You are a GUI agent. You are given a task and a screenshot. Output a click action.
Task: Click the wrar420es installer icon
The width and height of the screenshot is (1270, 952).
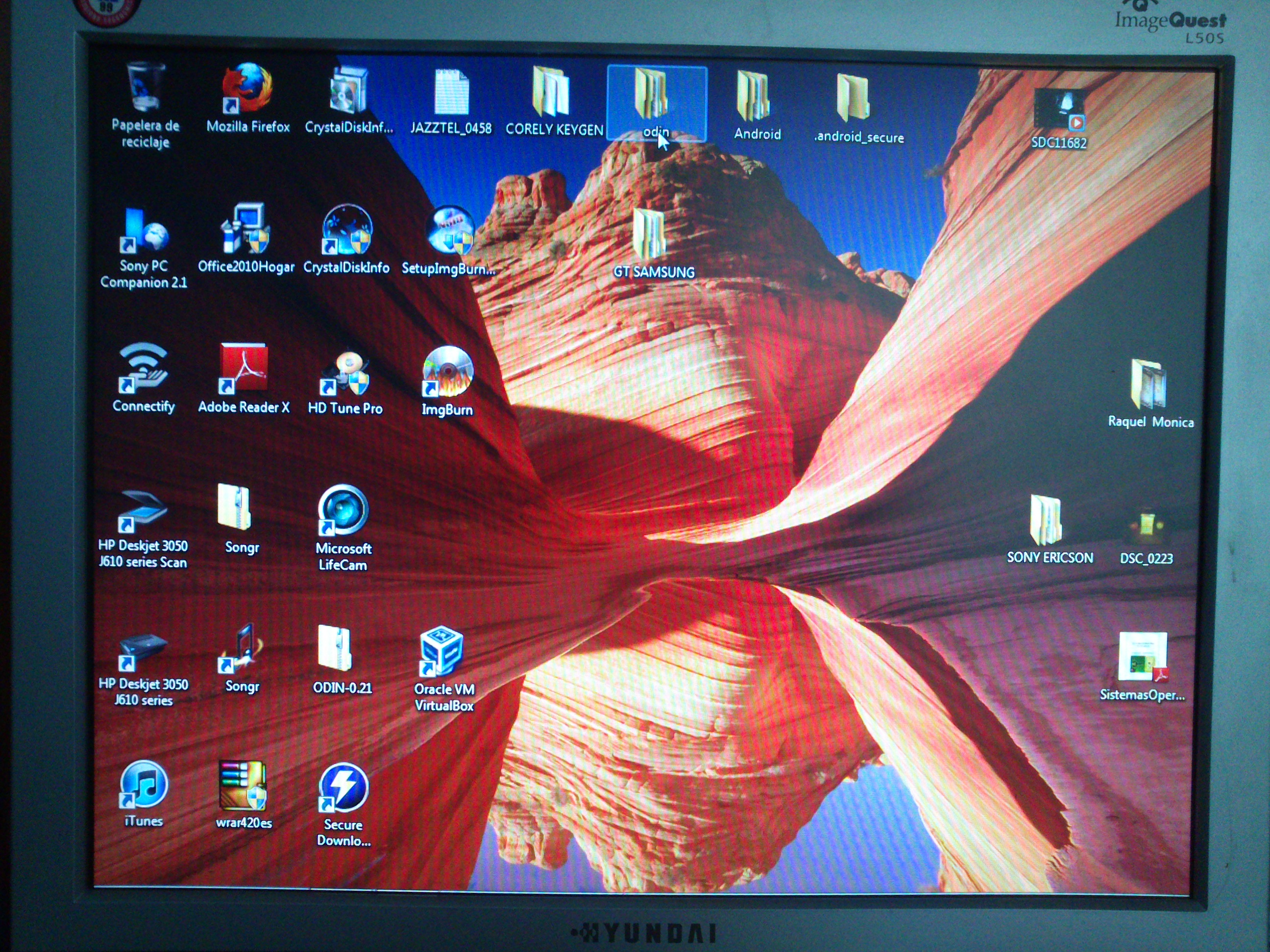coord(243,786)
